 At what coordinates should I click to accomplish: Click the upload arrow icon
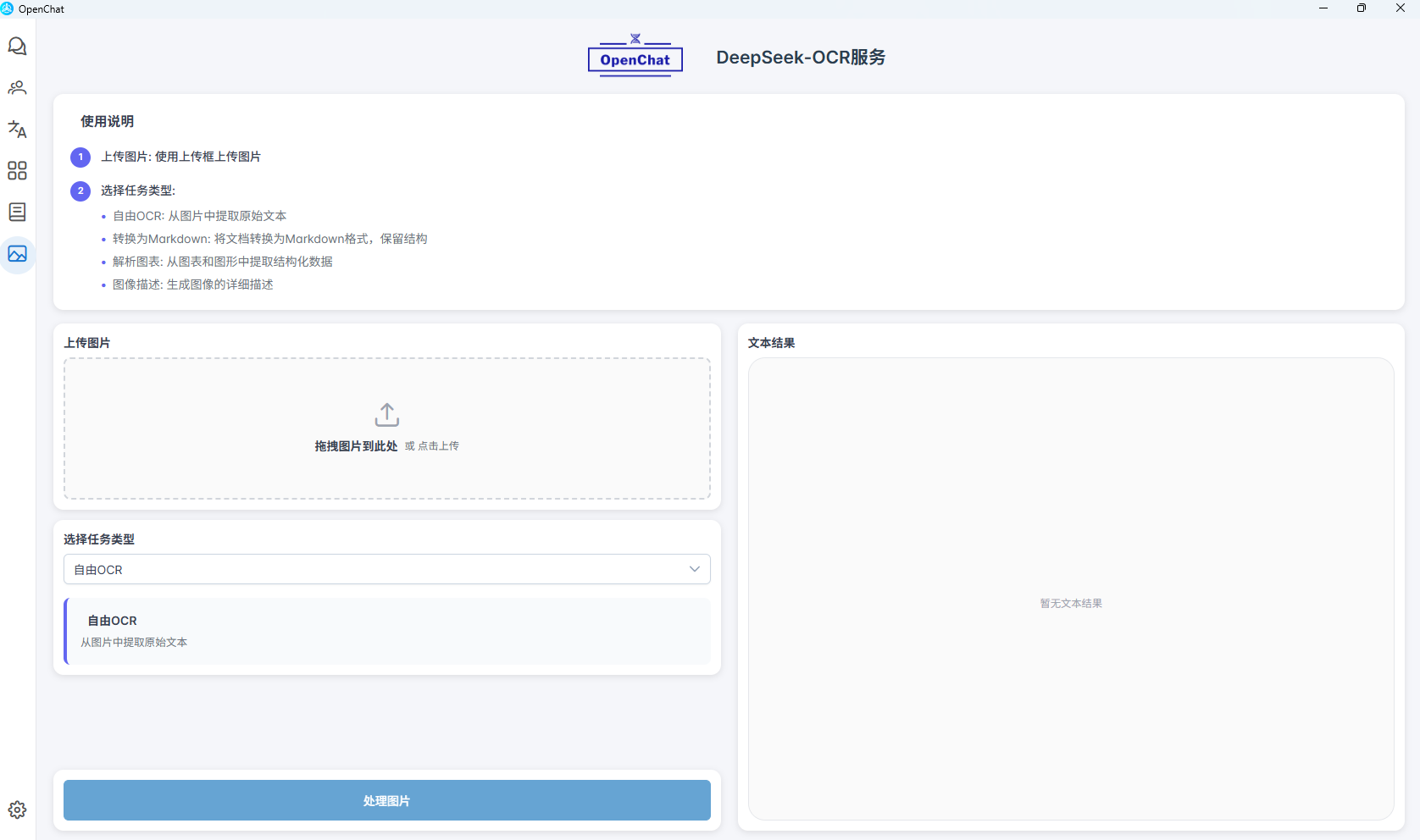click(387, 415)
